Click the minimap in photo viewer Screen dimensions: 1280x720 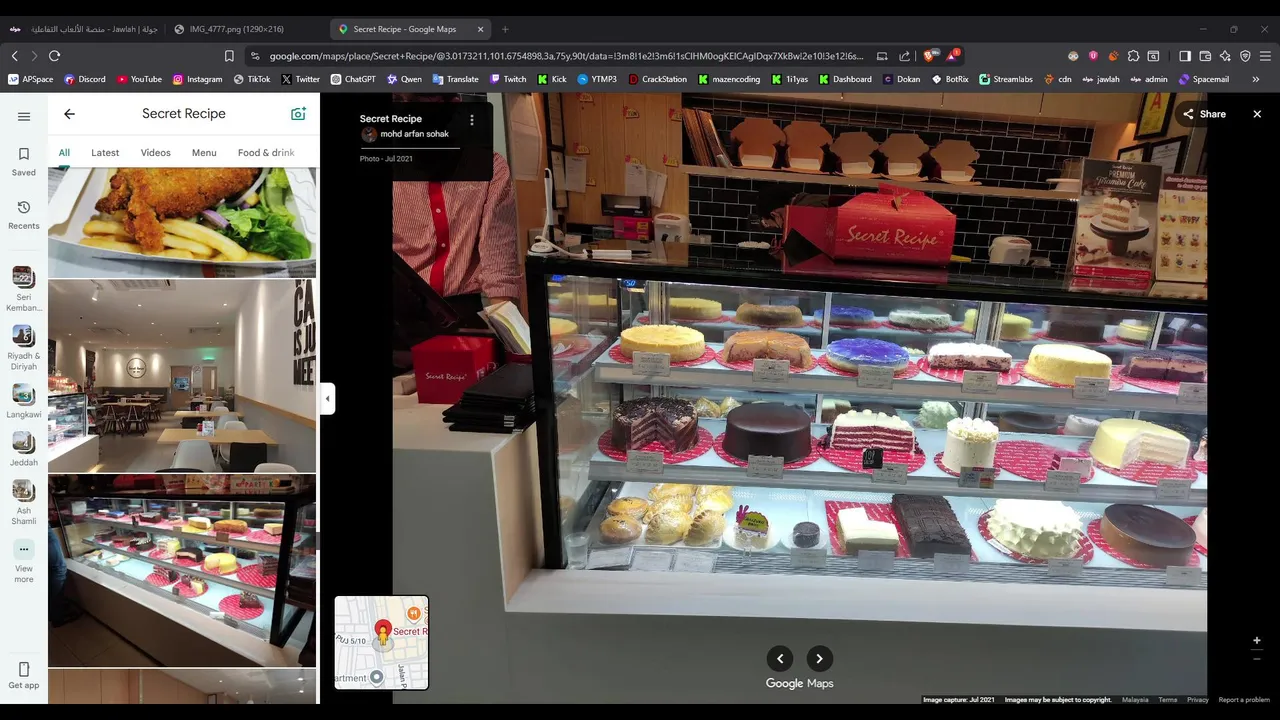(381, 643)
